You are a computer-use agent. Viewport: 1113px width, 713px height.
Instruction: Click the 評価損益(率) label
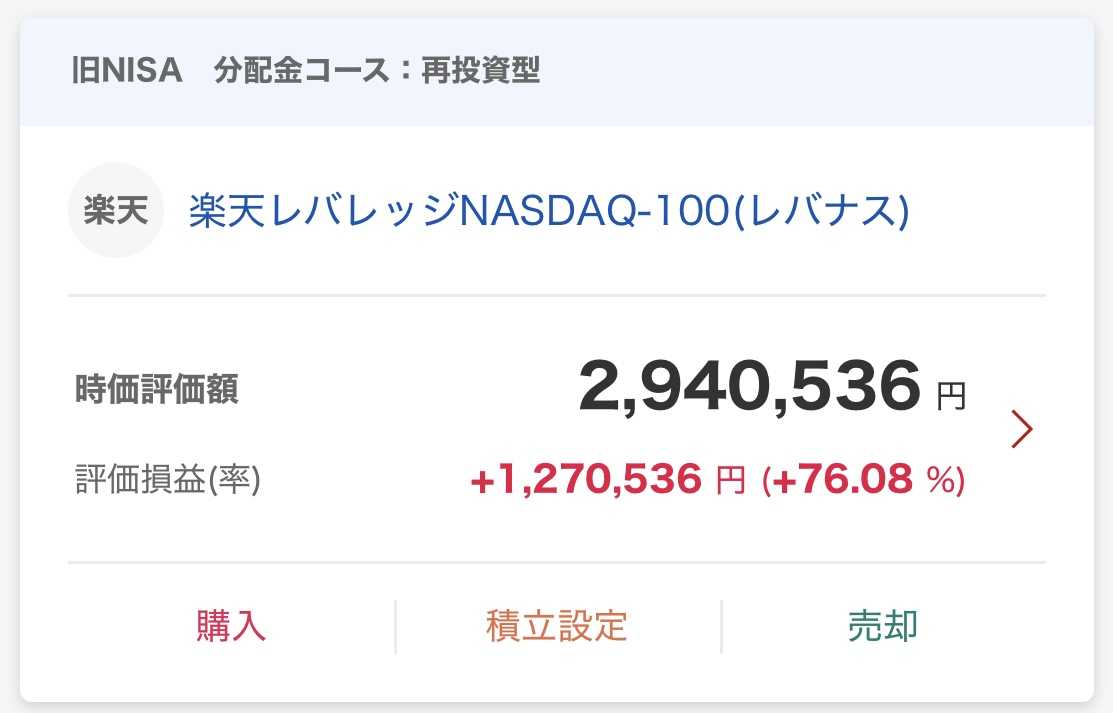168,480
